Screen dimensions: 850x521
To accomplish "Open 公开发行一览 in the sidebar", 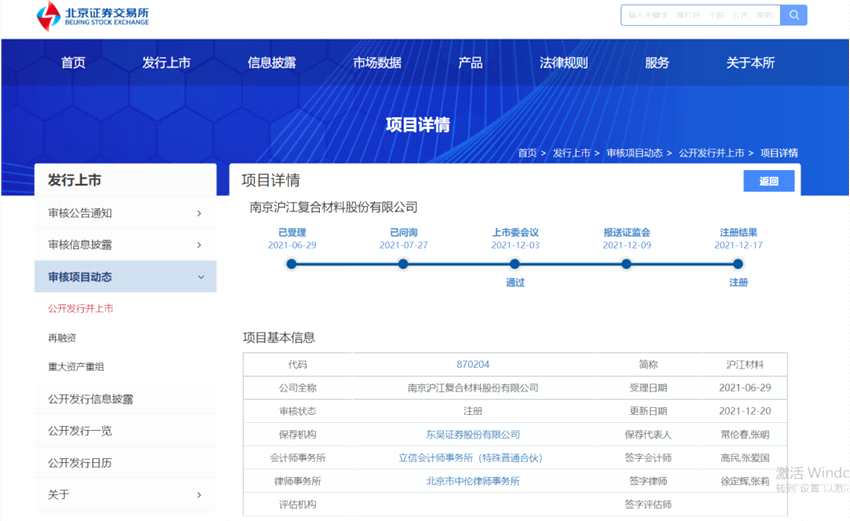I will coord(80,431).
